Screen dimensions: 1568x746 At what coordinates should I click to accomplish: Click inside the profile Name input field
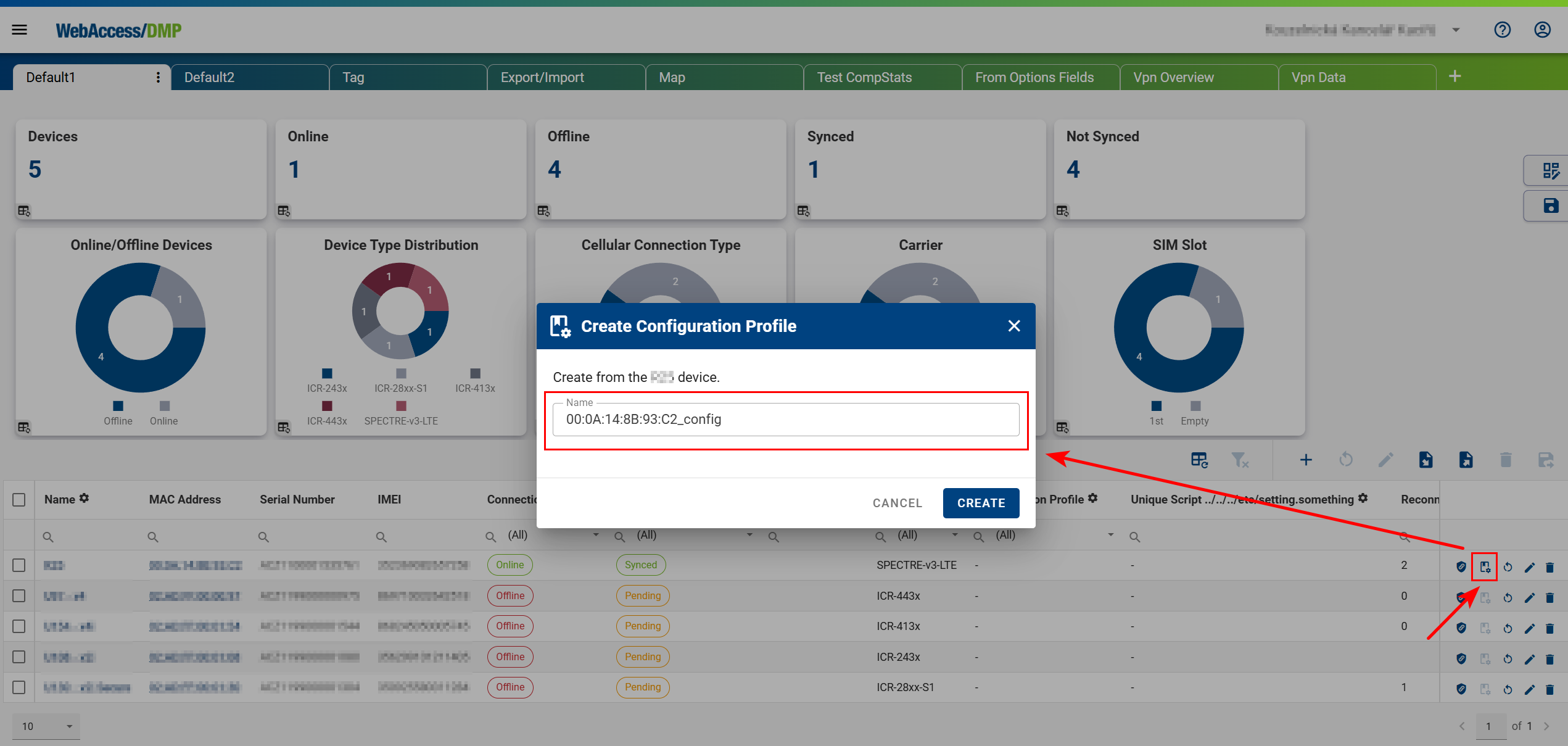786,420
